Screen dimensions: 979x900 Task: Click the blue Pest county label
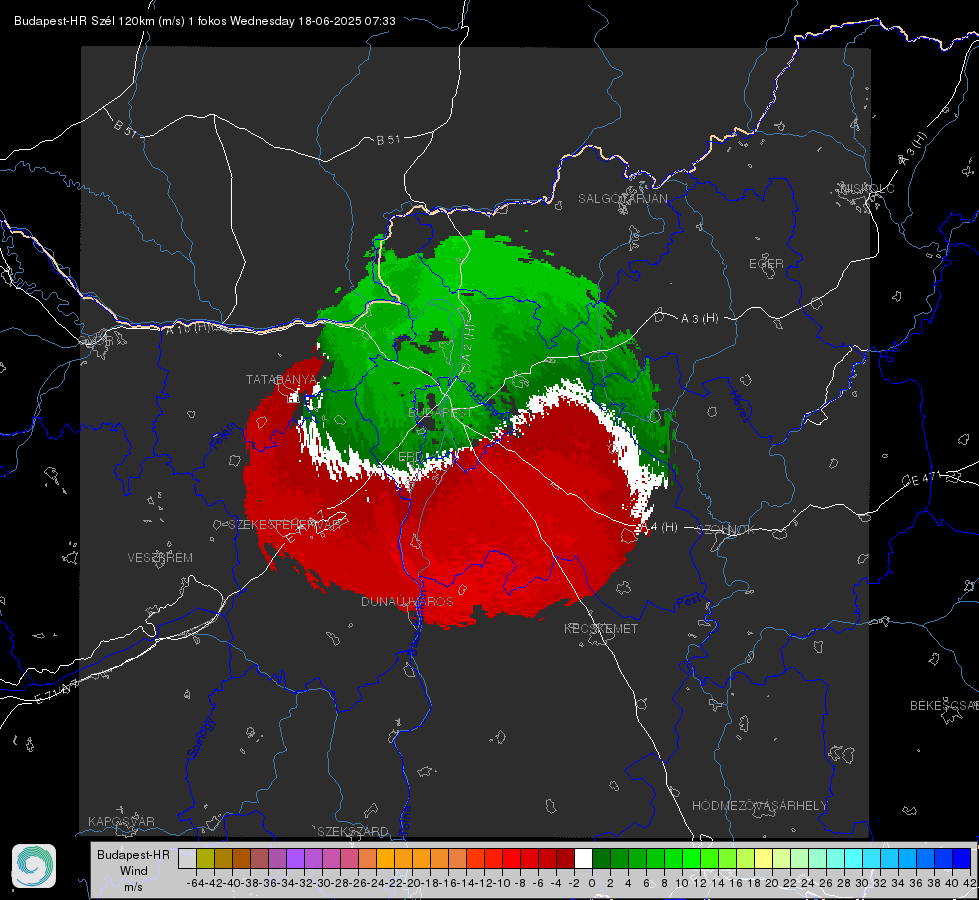(688, 602)
